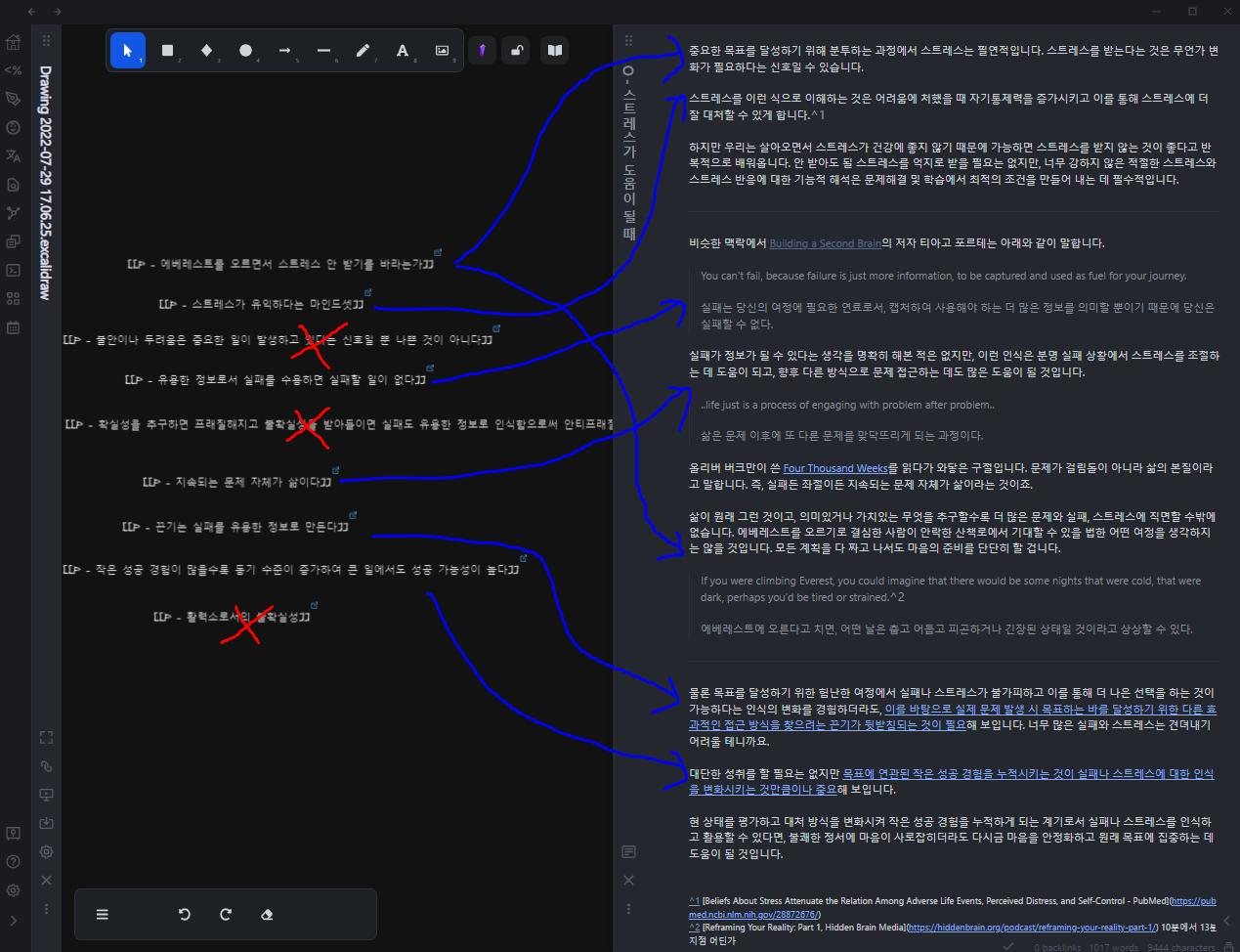Click the translate ribbon icon

pos(13,155)
